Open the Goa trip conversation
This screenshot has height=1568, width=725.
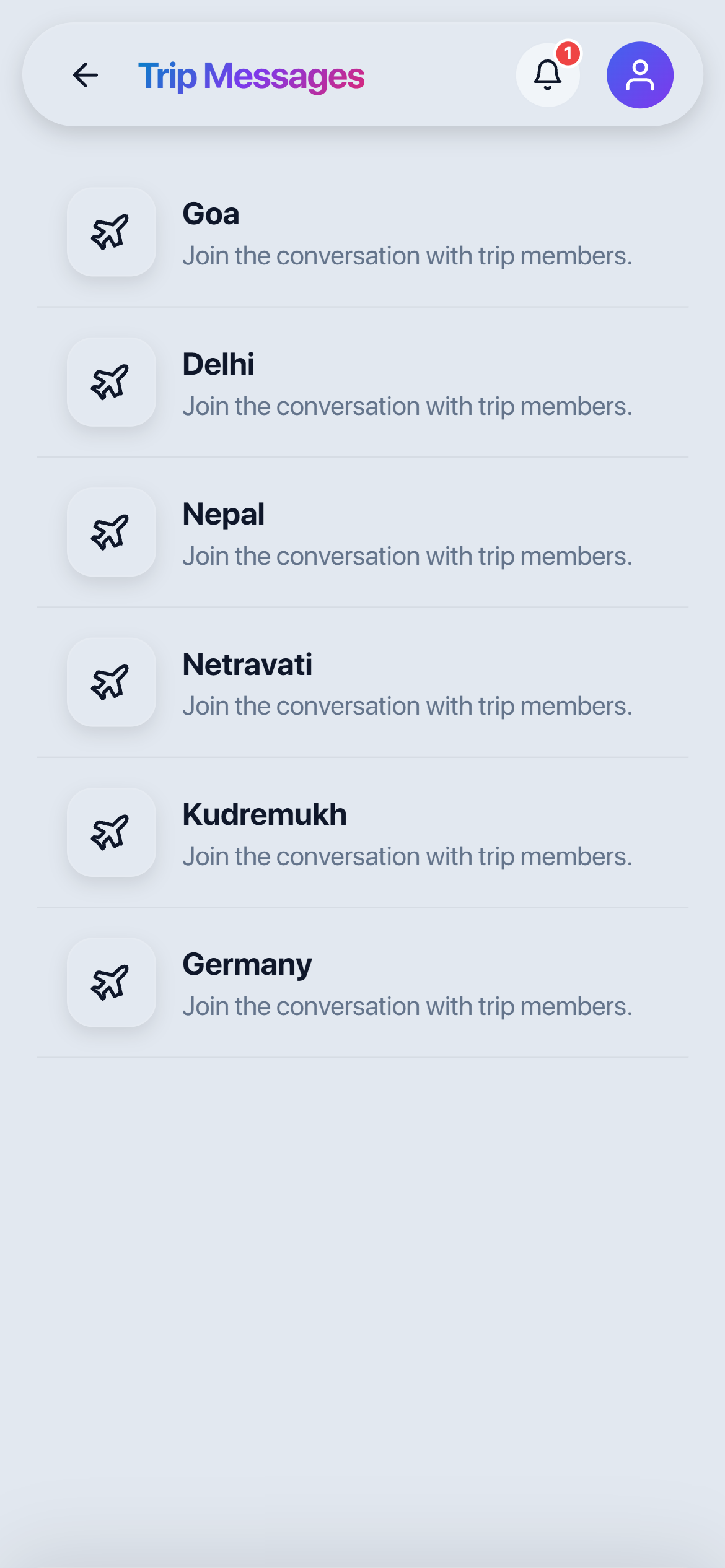(362, 232)
